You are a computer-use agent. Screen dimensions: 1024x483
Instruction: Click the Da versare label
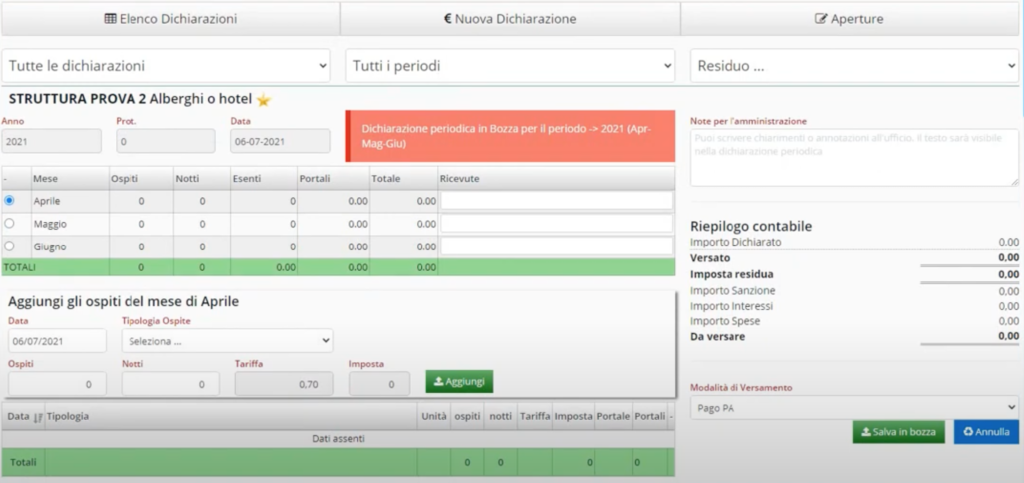[x=717, y=337]
